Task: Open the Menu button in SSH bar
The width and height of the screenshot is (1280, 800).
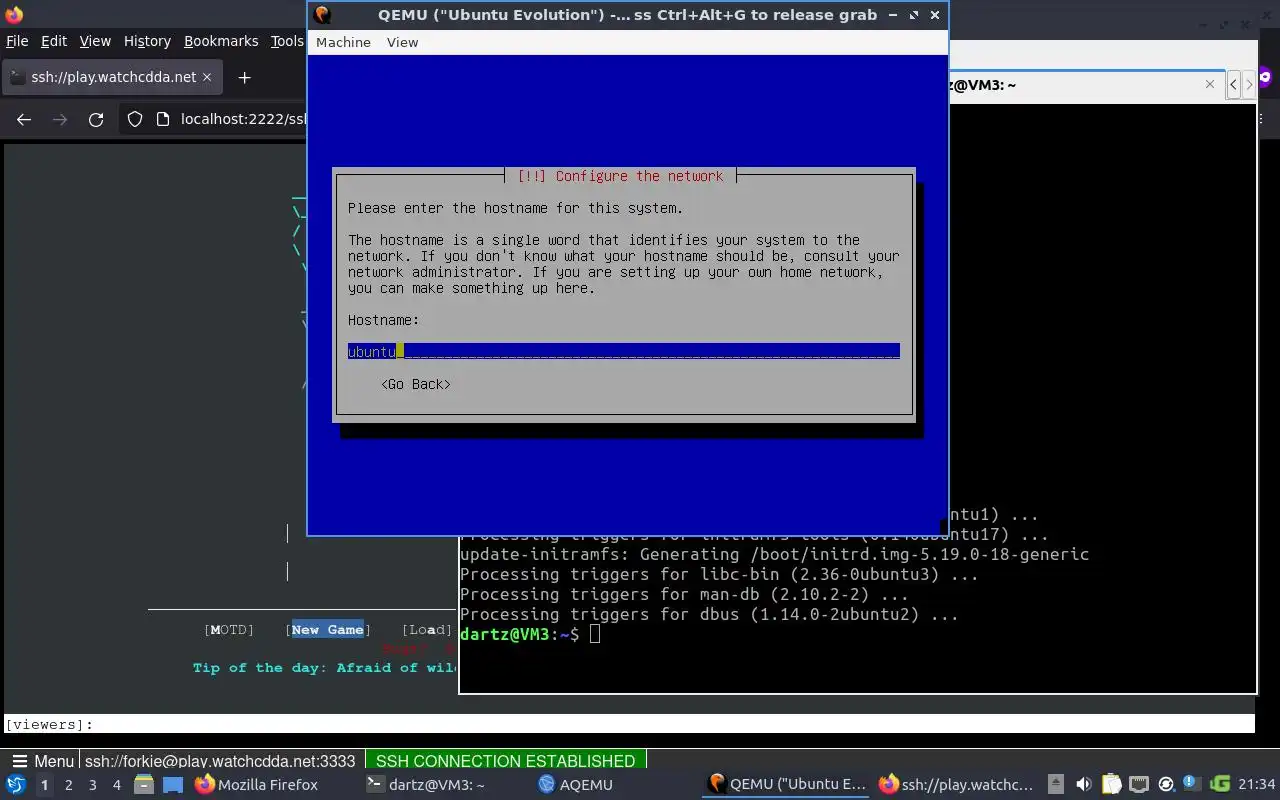Action: tap(41, 761)
